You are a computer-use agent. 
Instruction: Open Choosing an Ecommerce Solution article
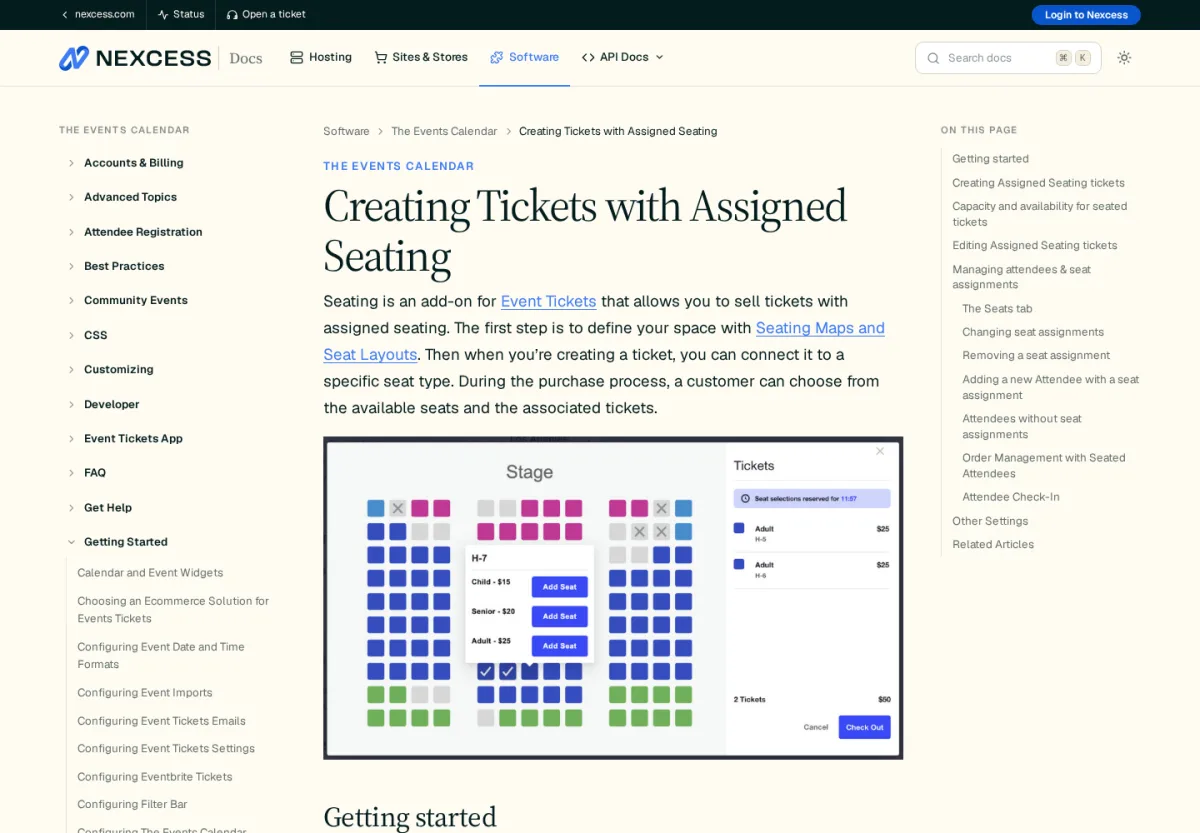click(173, 610)
